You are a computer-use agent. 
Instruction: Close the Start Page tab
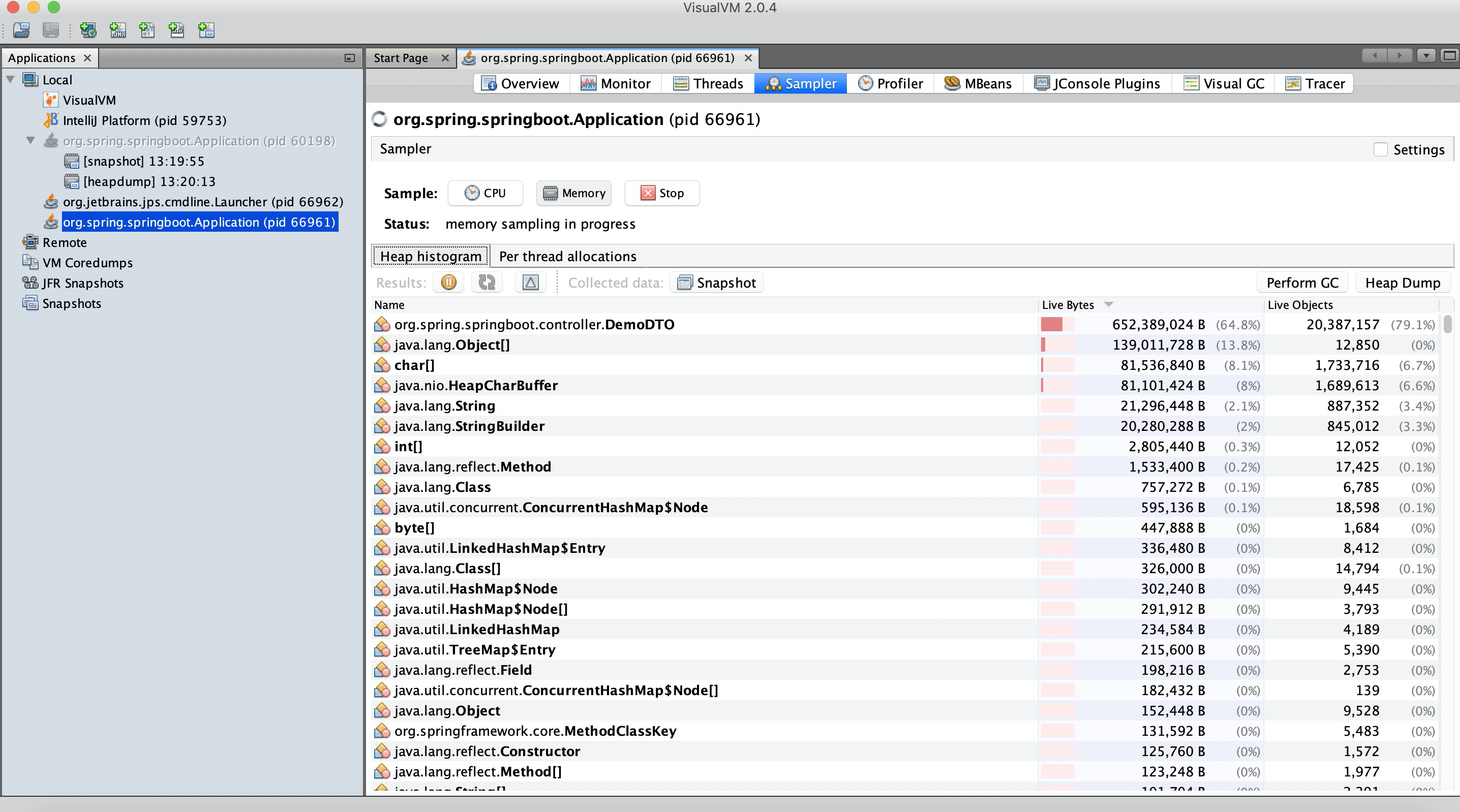click(x=445, y=58)
